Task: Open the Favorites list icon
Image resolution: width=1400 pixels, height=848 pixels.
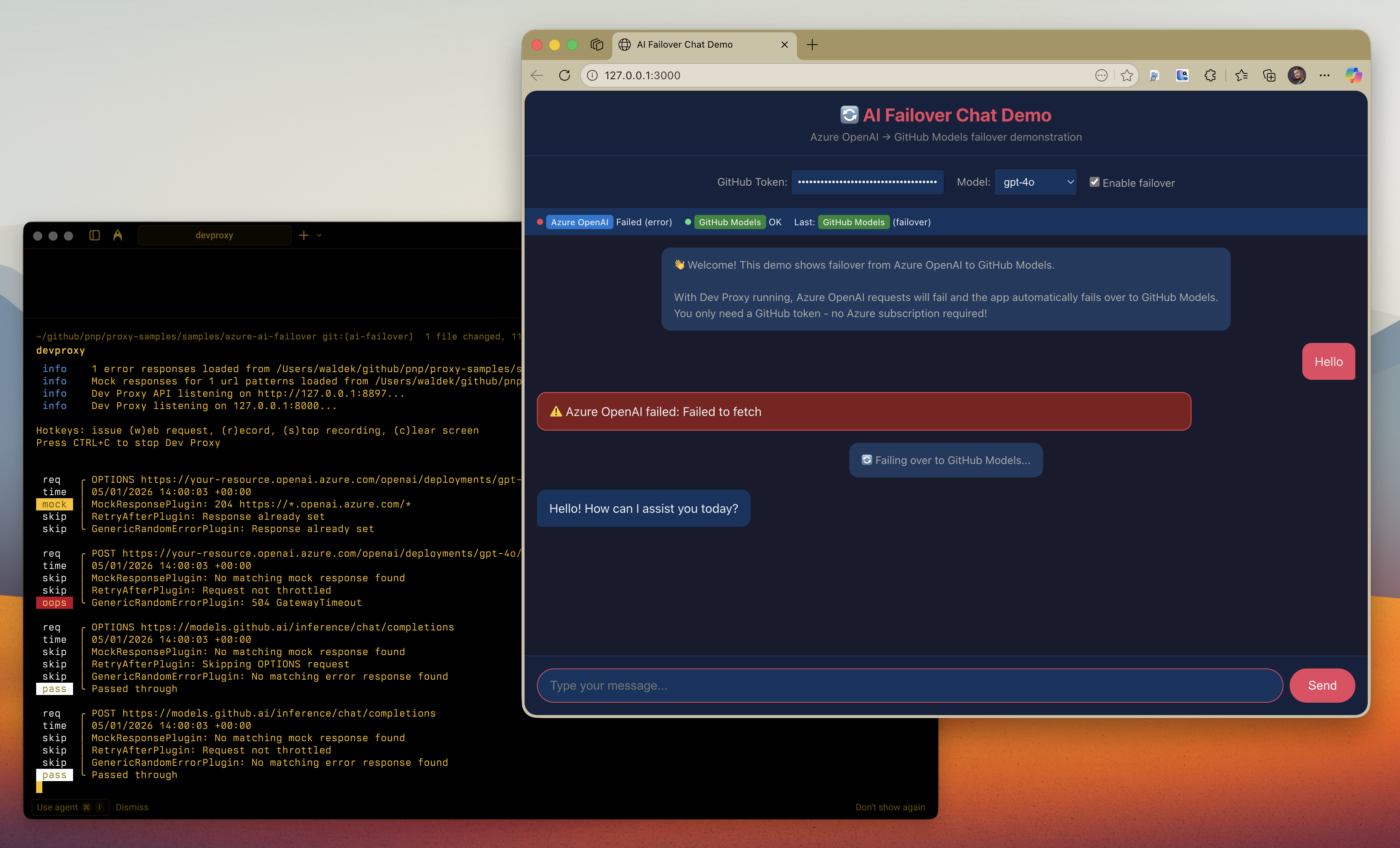Action: click(x=1241, y=75)
